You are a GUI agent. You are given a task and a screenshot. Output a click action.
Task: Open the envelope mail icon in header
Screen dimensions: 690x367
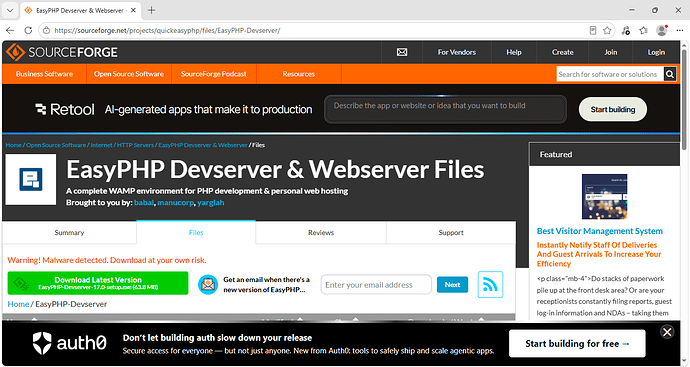pos(402,52)
